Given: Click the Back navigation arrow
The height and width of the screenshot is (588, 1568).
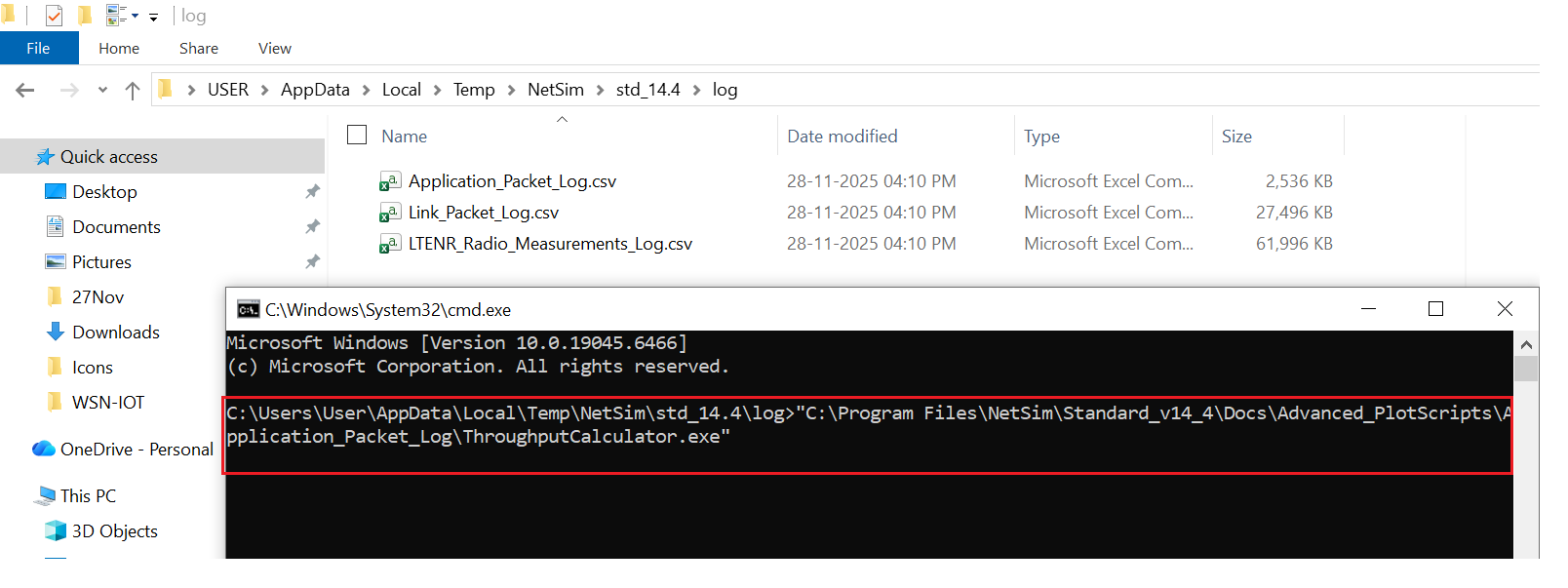Looking at the screenshot, I should tap(25, 90).
